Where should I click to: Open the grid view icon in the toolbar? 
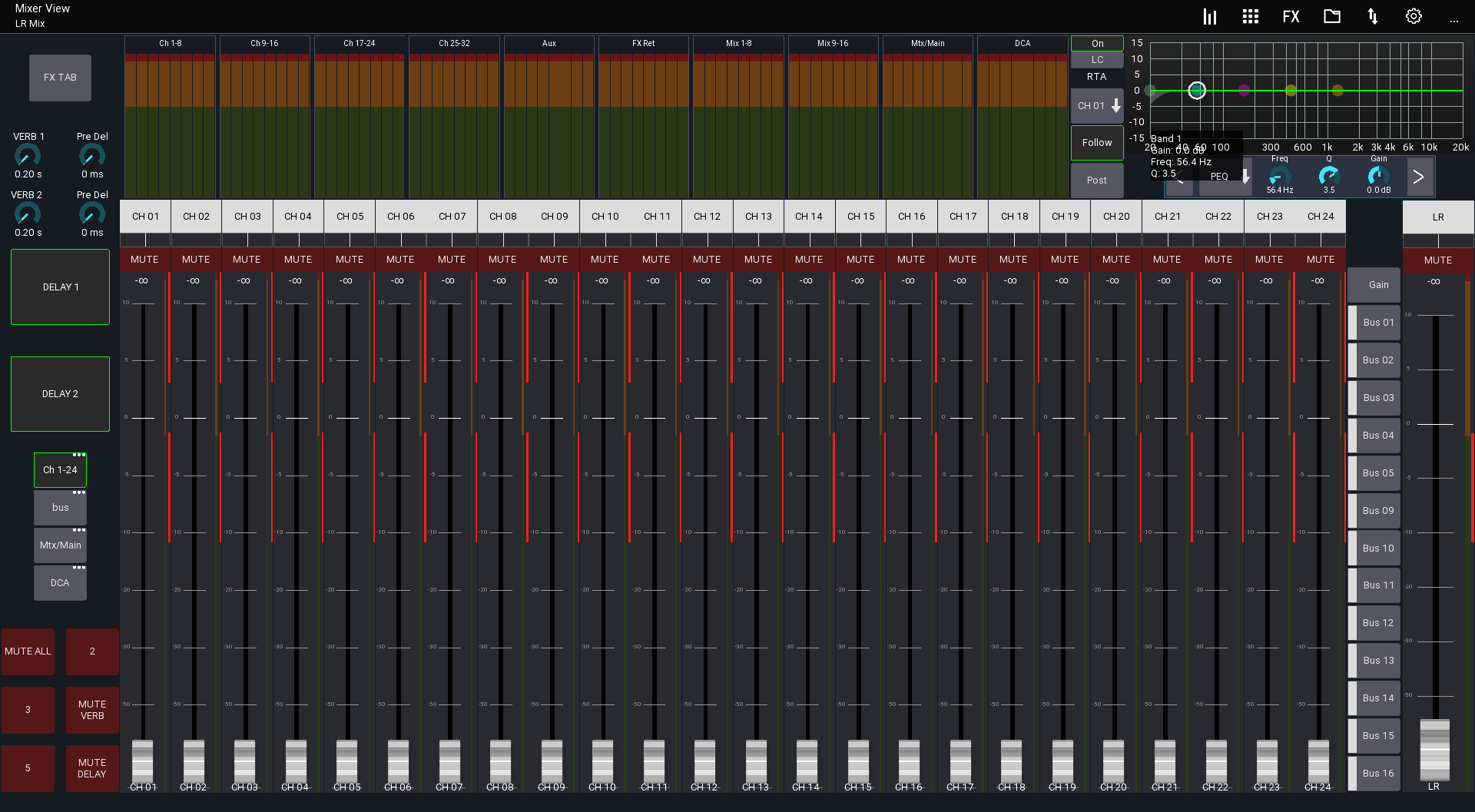click(x=1250, y=16)
